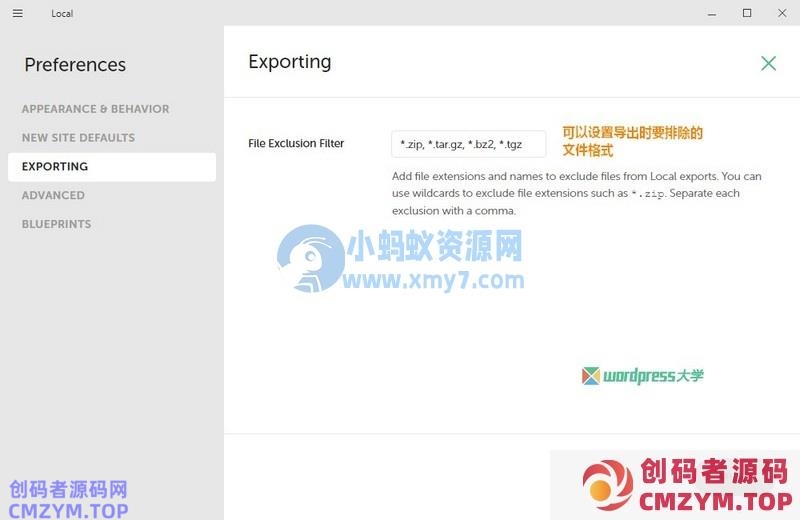Click the wordpress大学 logo icon
Viewport: 800px width, 520px height.
click(x=591, y=376)
